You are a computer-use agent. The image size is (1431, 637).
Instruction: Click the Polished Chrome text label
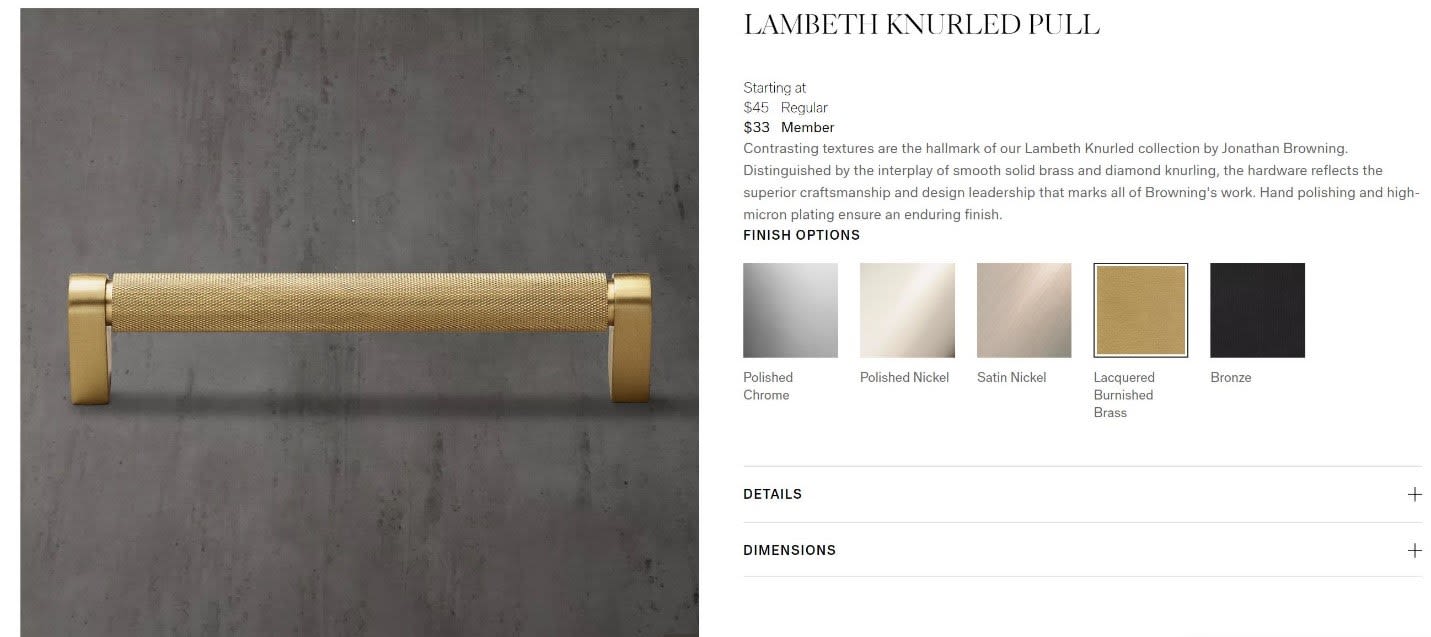768,386
